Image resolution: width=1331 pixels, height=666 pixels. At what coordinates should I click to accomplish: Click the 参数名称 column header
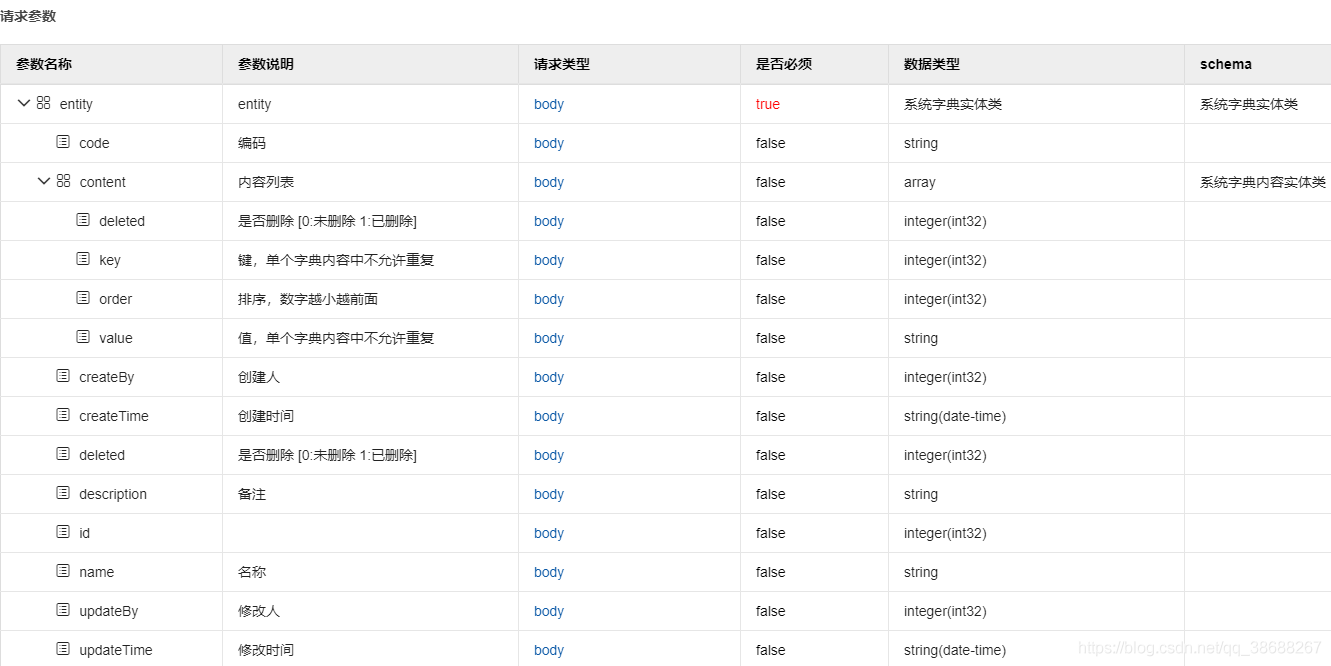click(x=44, y=64)
